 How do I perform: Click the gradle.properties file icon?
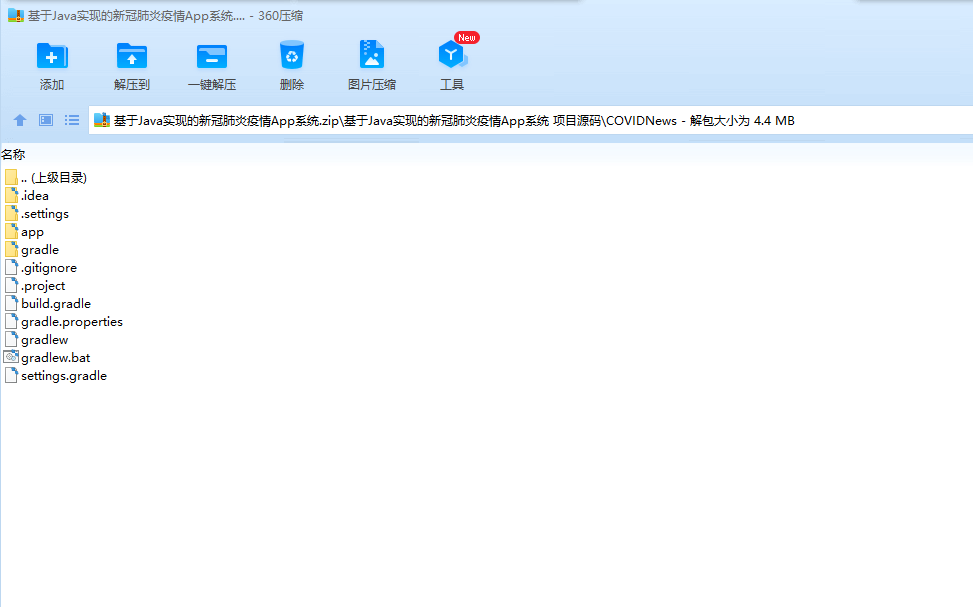[x=11, y=321]
